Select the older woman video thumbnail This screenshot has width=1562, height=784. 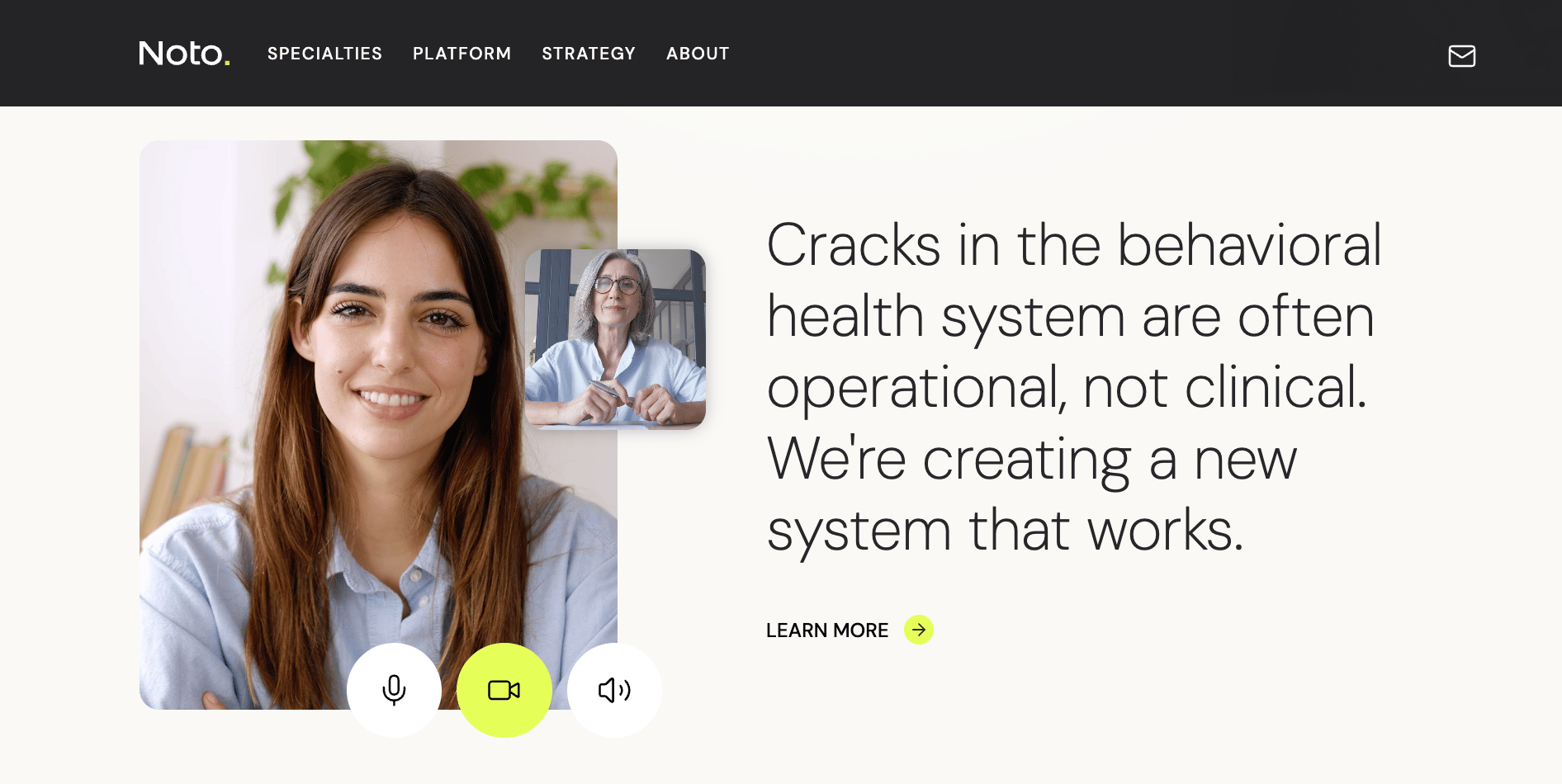(x=615, y=339)
